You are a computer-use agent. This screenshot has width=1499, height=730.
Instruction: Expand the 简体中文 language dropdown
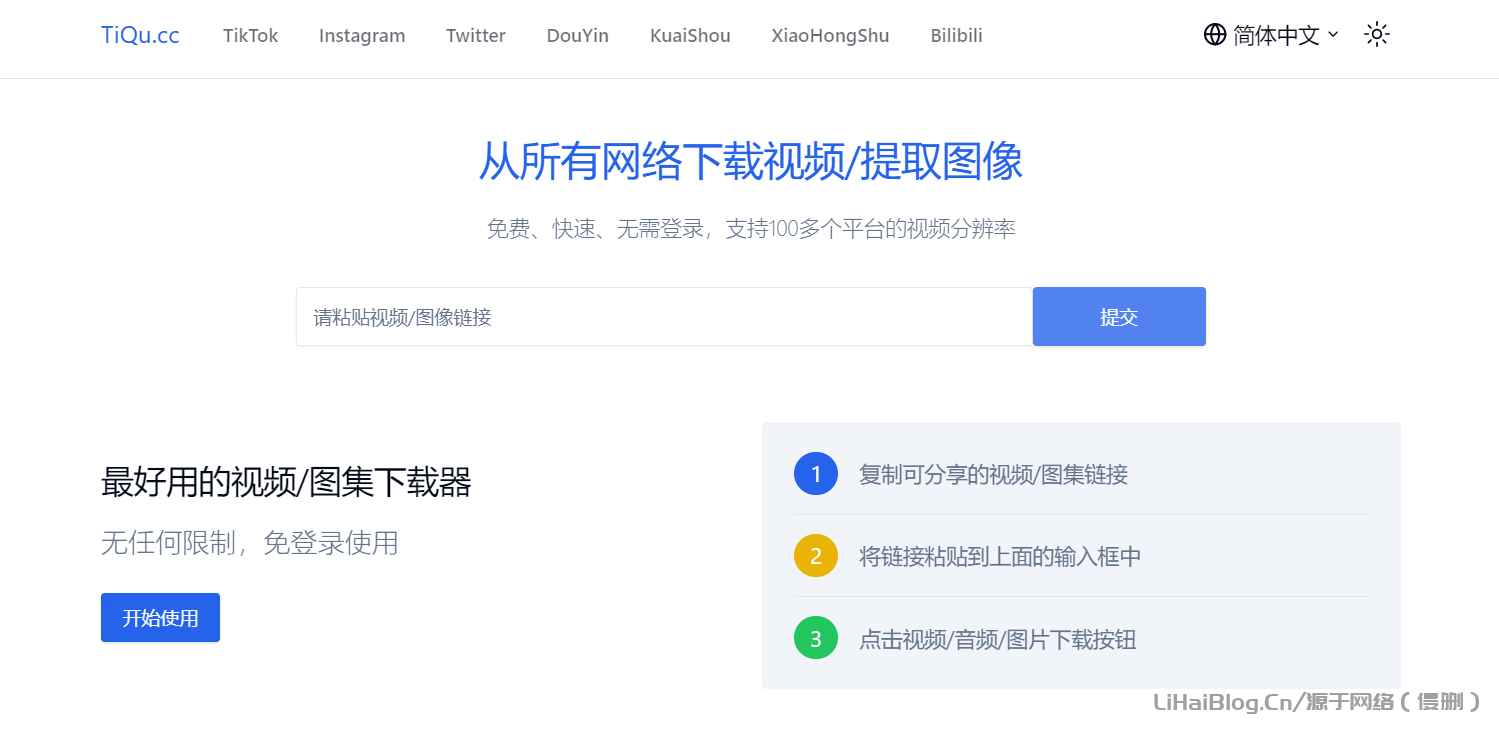1285,35
